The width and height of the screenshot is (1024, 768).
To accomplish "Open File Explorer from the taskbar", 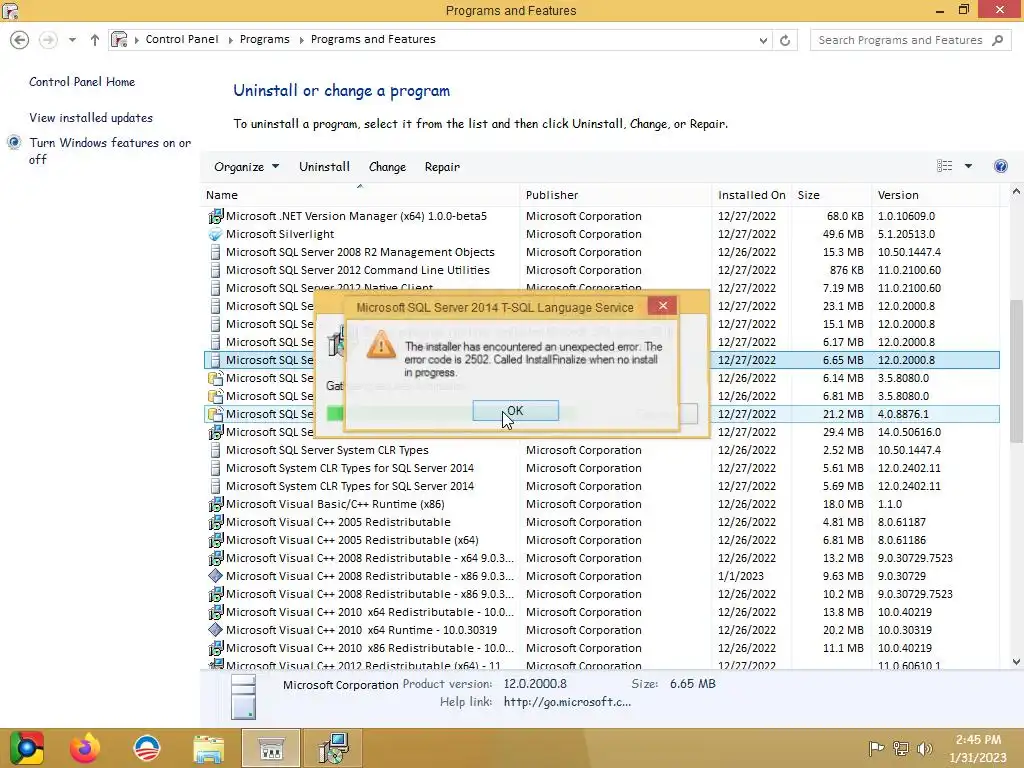I will click(x=208, y=748).
